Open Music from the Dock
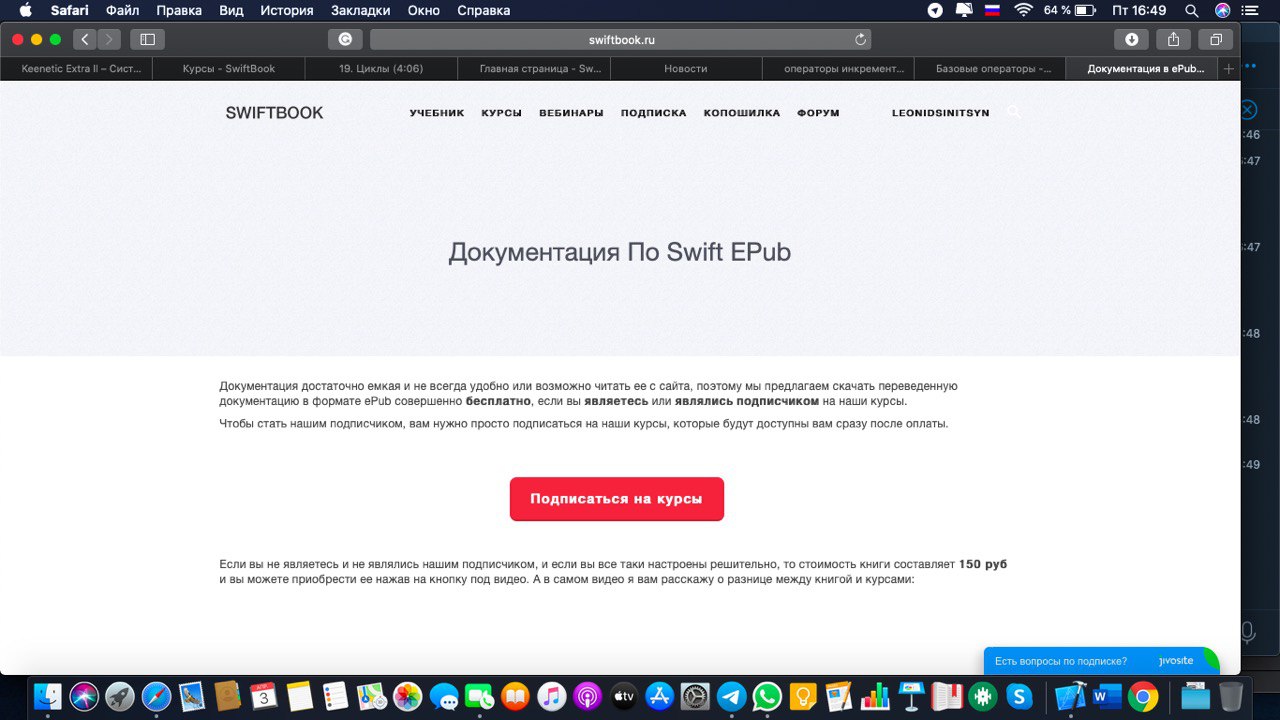The width and height of the screenshot is (1280, 720). pos(552,695)
